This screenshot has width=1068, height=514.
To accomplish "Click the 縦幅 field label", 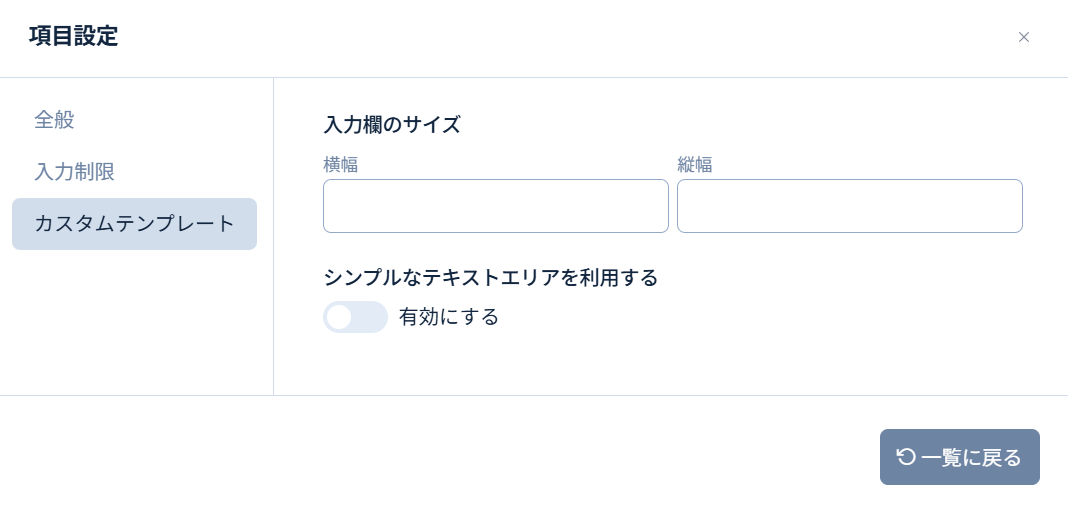I will coord(695,165).
